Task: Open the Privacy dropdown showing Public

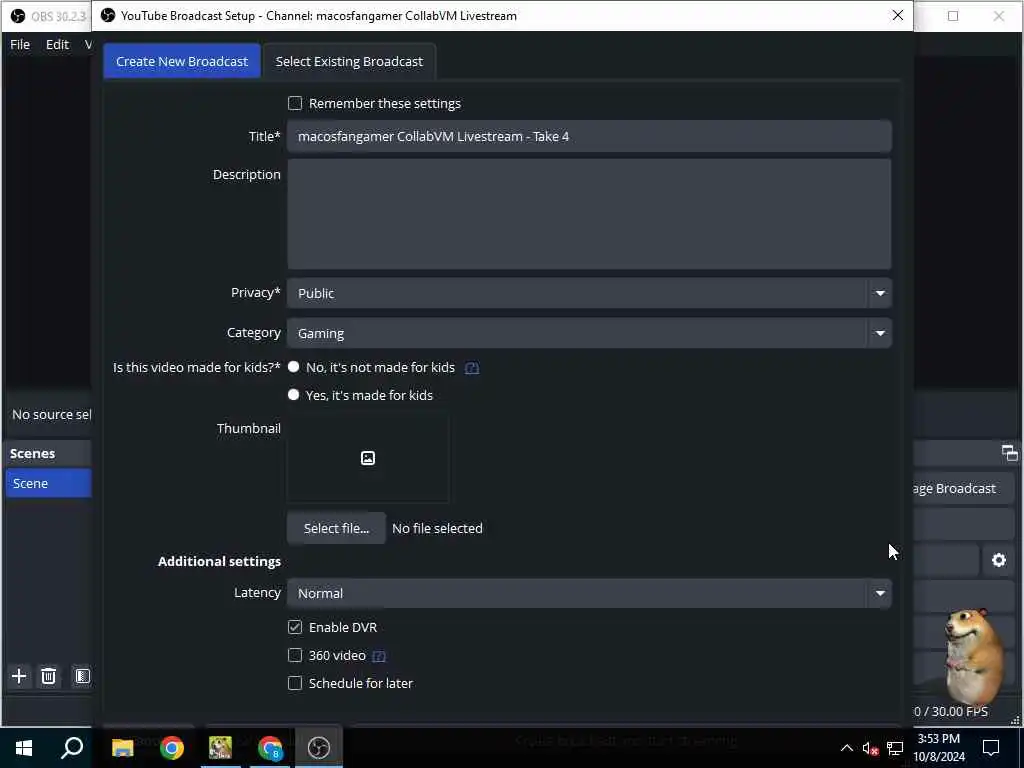Action: (589, 293)
